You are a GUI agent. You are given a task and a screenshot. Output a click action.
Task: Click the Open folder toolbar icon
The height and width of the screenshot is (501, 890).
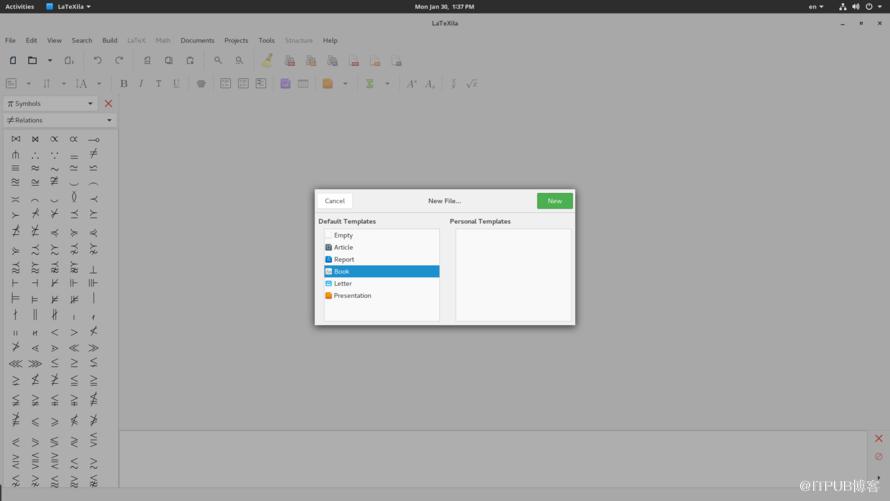(32, 60)
